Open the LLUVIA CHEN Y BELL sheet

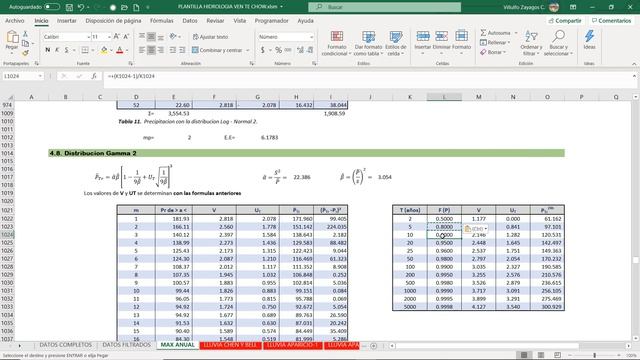[x=231, y=345]
